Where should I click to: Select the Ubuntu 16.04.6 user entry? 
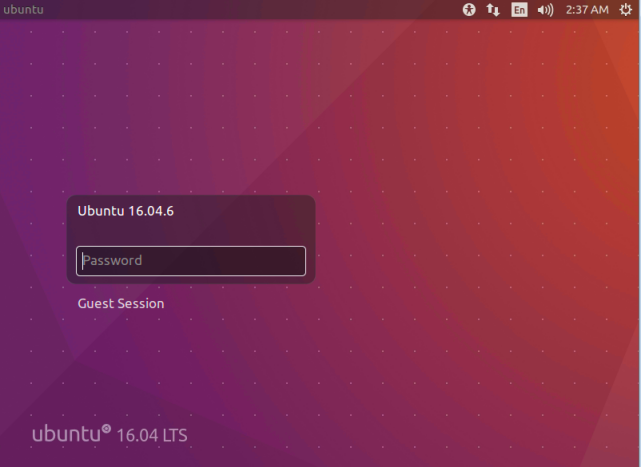click(x=126, y=211)
